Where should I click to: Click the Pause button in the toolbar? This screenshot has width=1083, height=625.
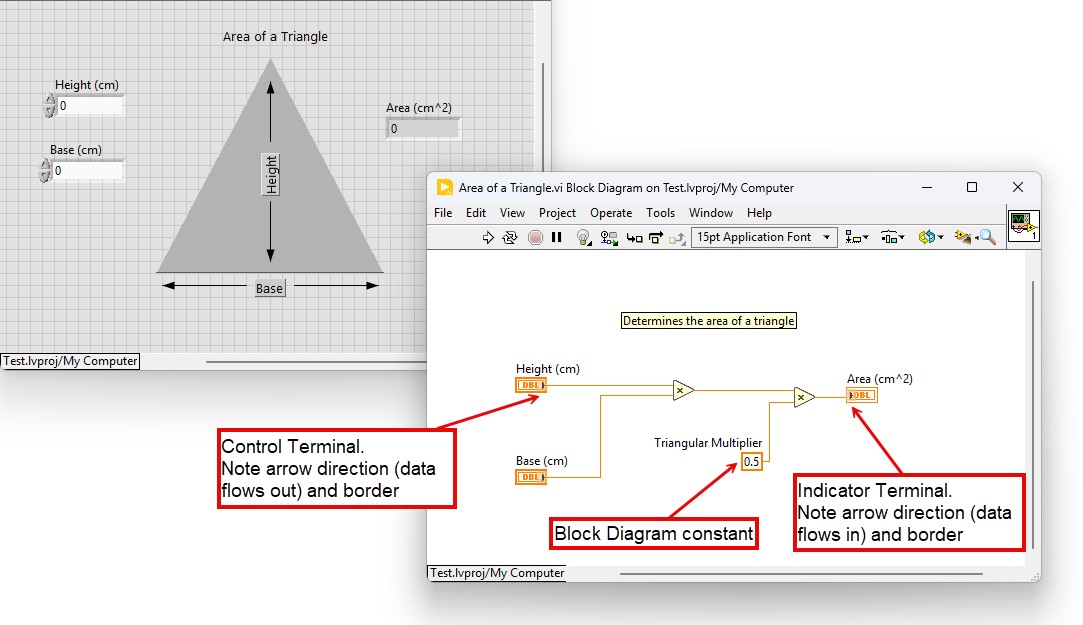pos(557,238)
